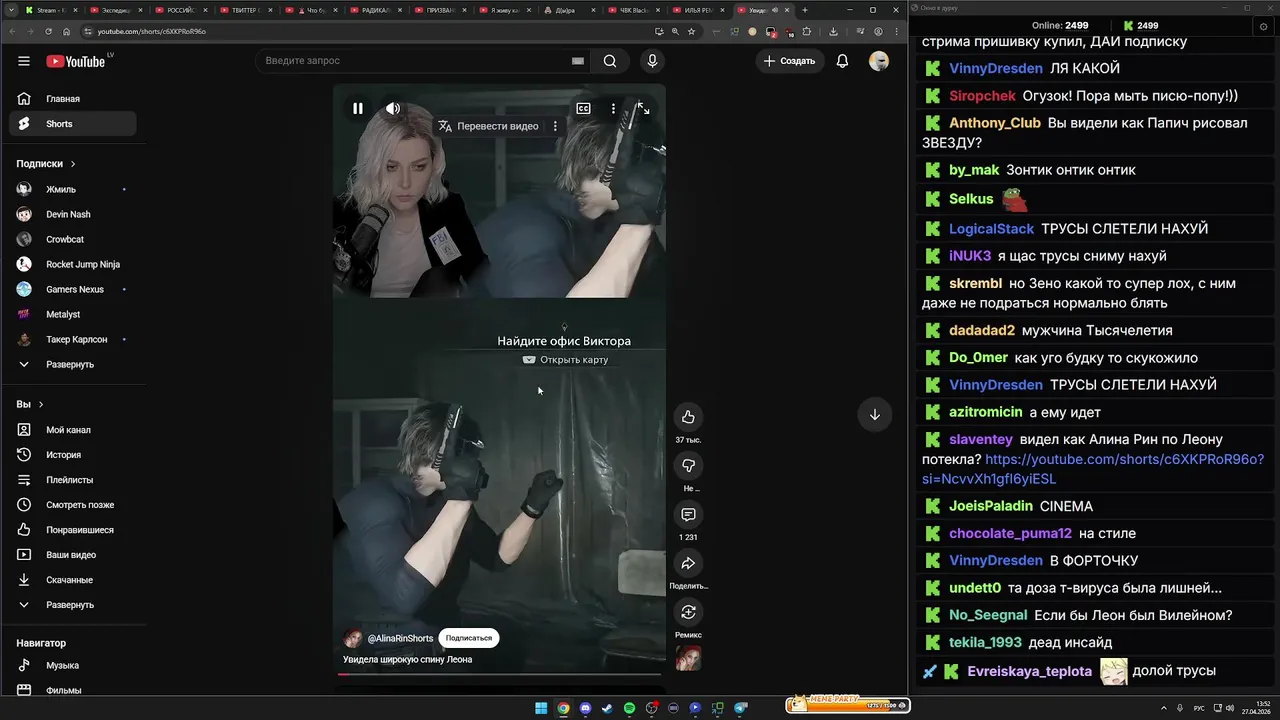
Task: Reload the page in Chrome
Action: click(48, 31)
